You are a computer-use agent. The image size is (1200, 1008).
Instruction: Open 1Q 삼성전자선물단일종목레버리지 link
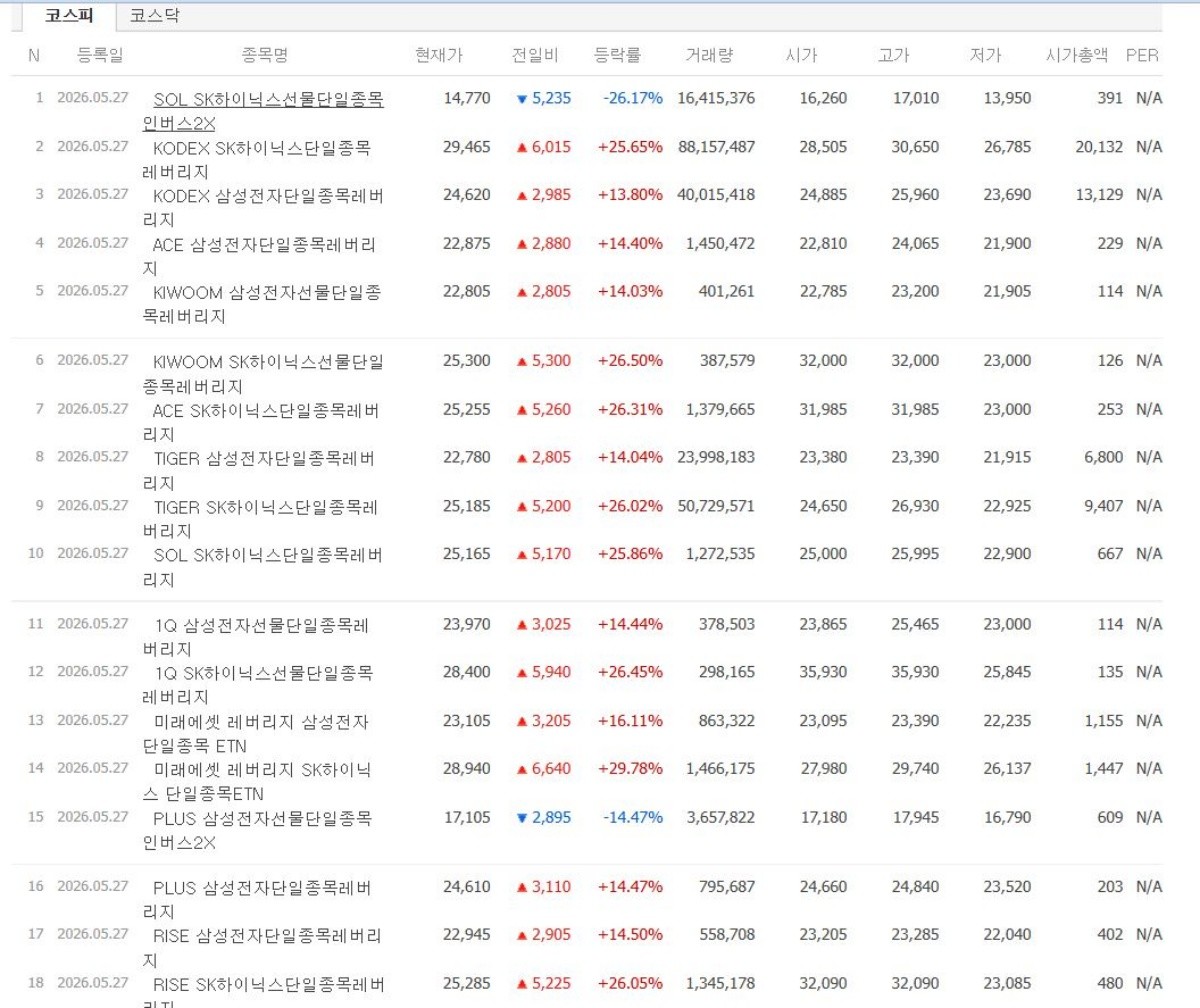click(x=256, y=636)
